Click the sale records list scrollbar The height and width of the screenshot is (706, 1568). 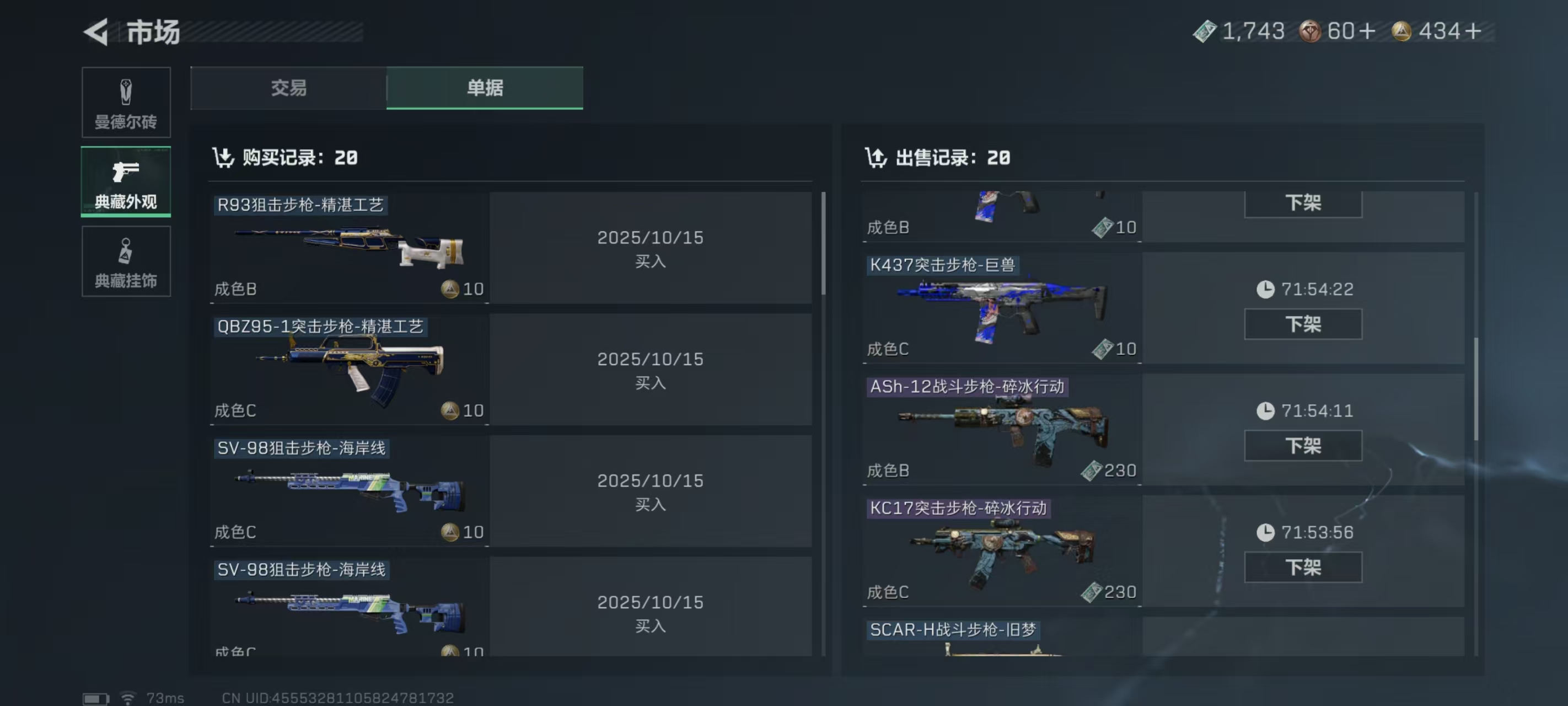pos(1475,389)
